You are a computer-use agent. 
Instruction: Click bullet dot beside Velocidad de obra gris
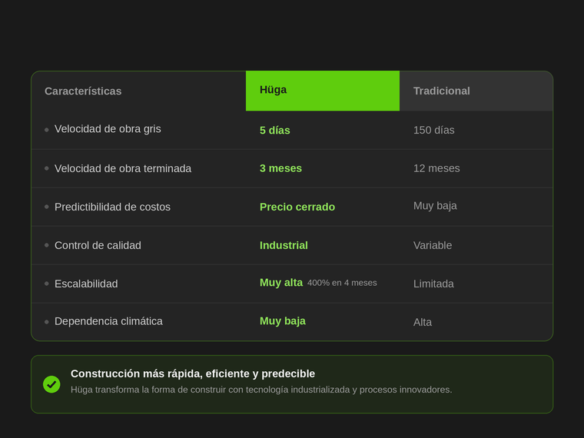pos(47,130)
